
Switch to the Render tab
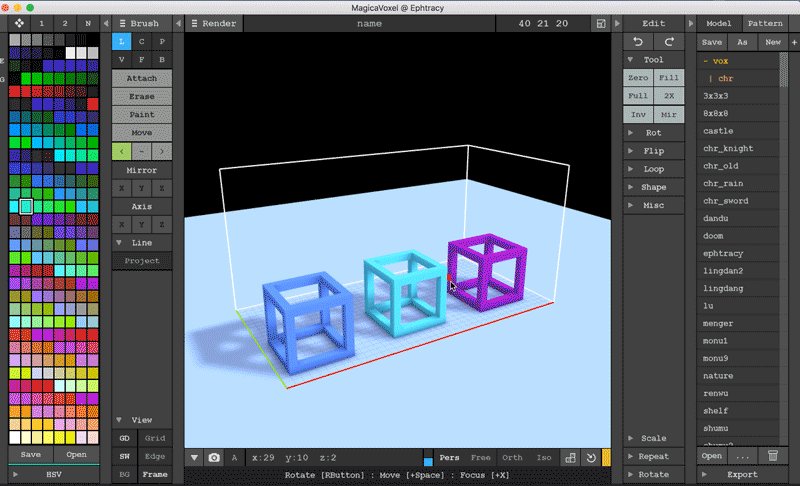214,23
